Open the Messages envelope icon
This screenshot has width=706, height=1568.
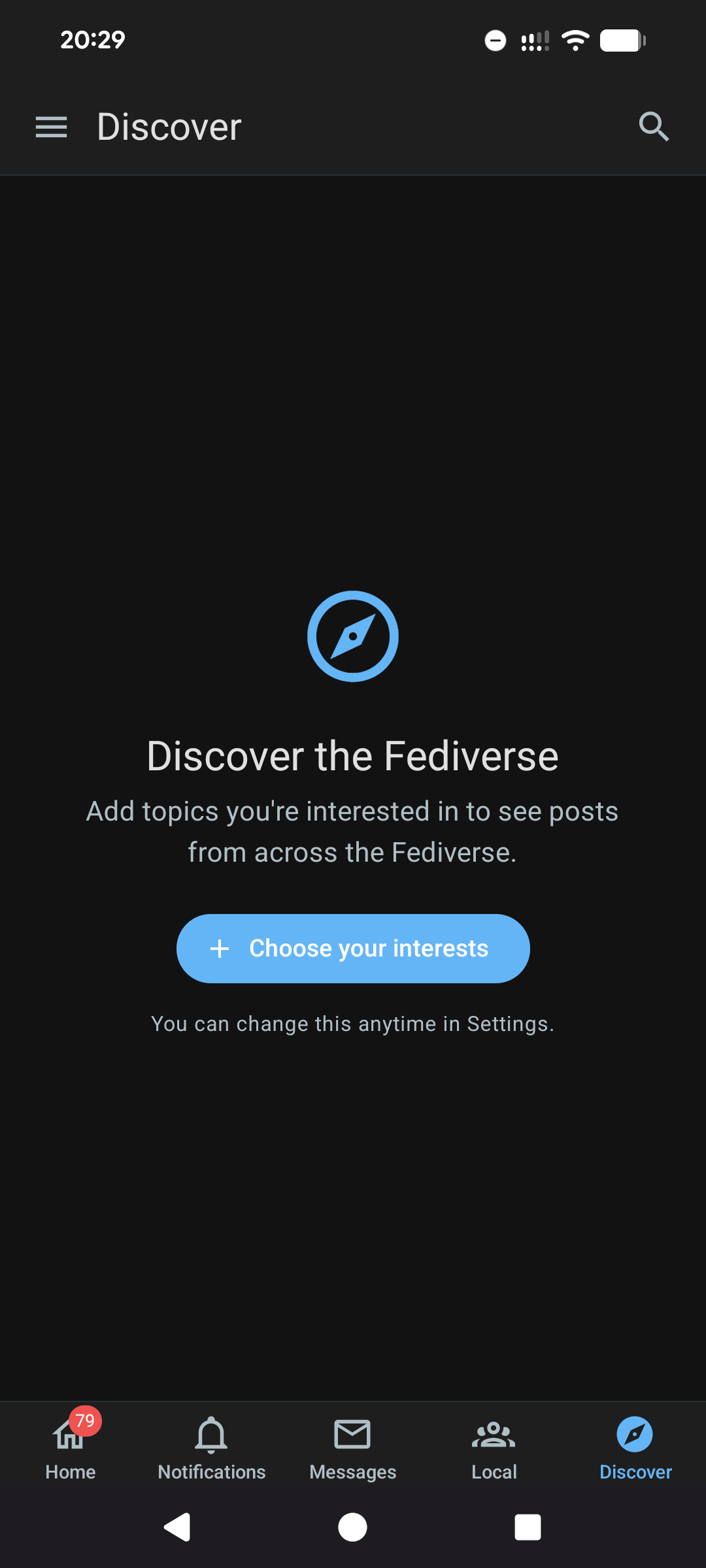(x=352, y=1434)
